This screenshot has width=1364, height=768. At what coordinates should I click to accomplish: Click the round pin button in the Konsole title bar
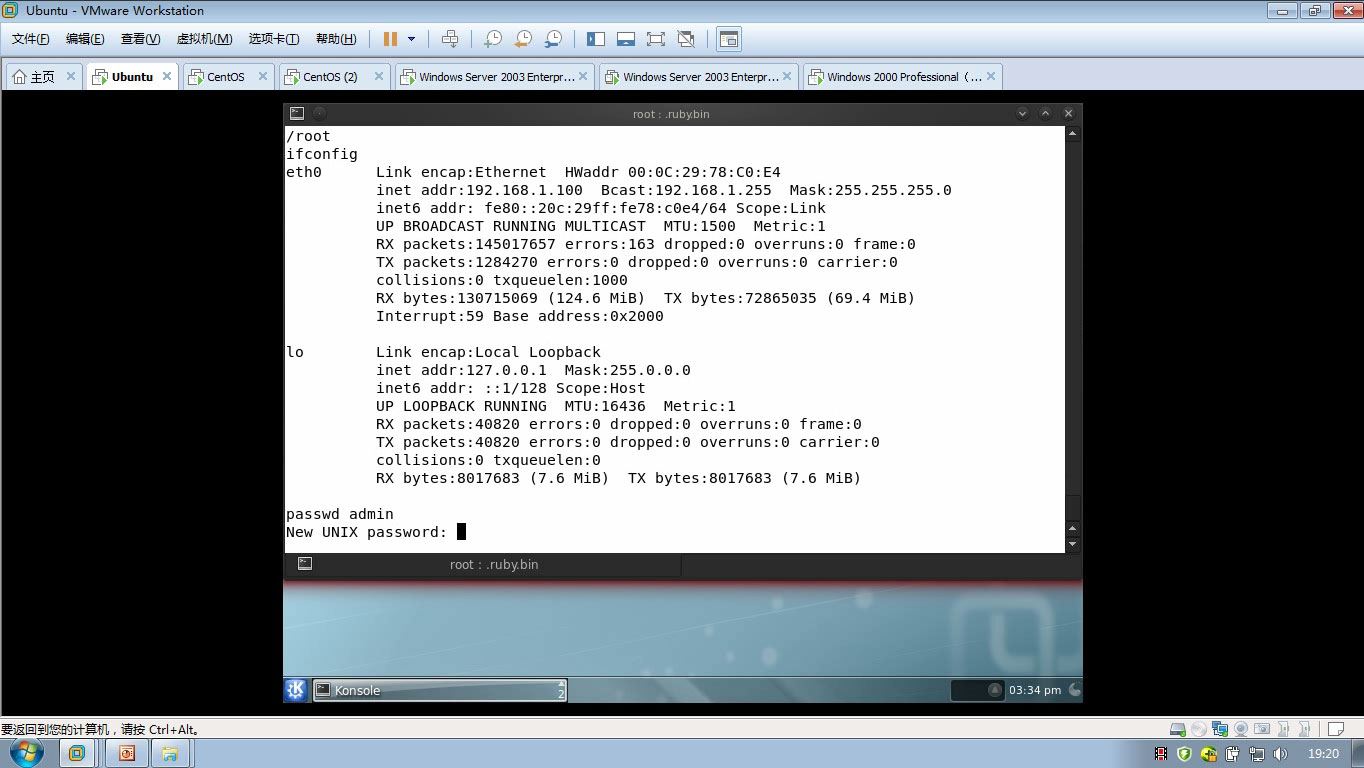point(320,114)
